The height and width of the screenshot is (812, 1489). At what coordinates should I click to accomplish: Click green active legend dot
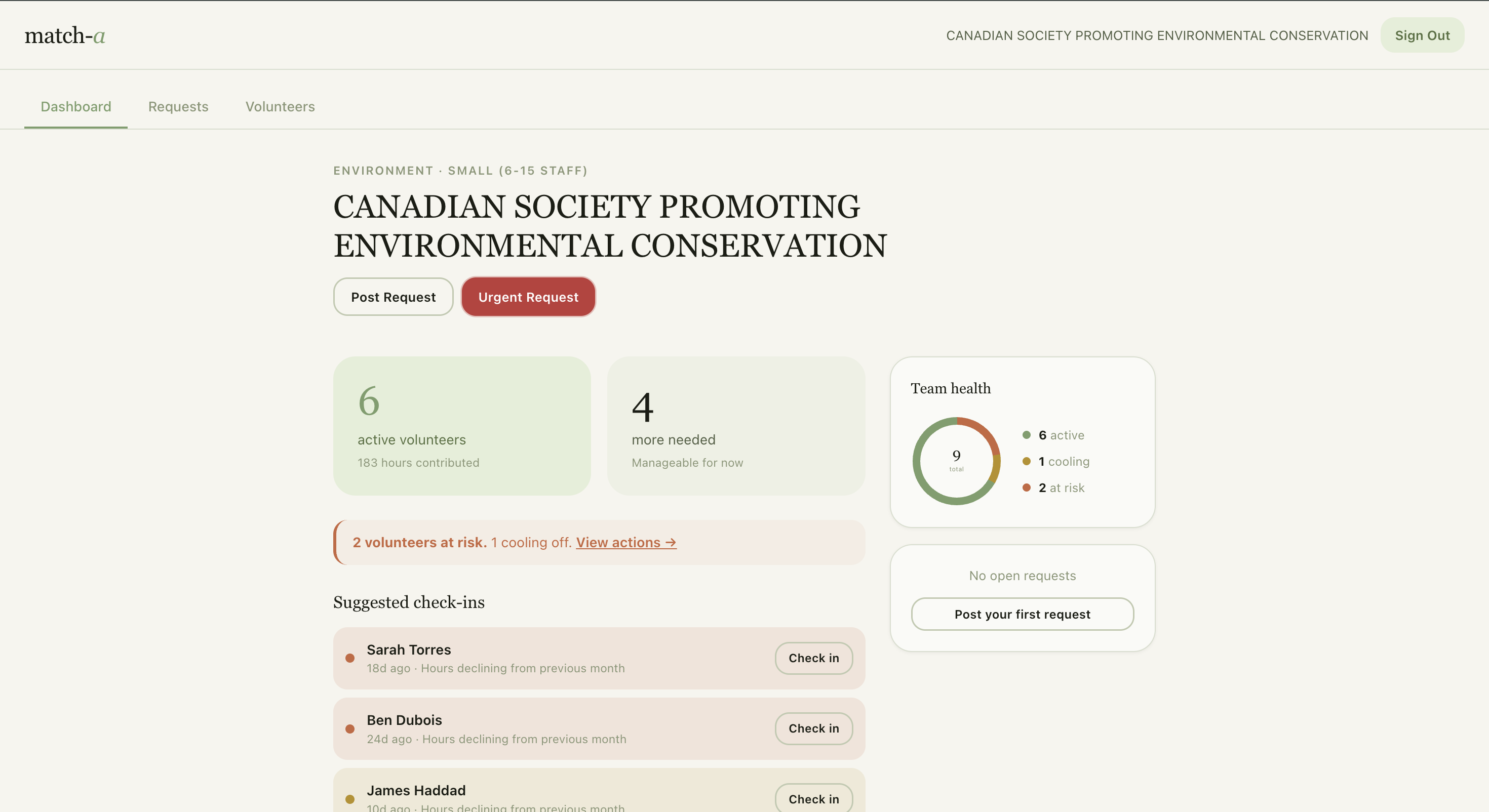[1027, 435]
